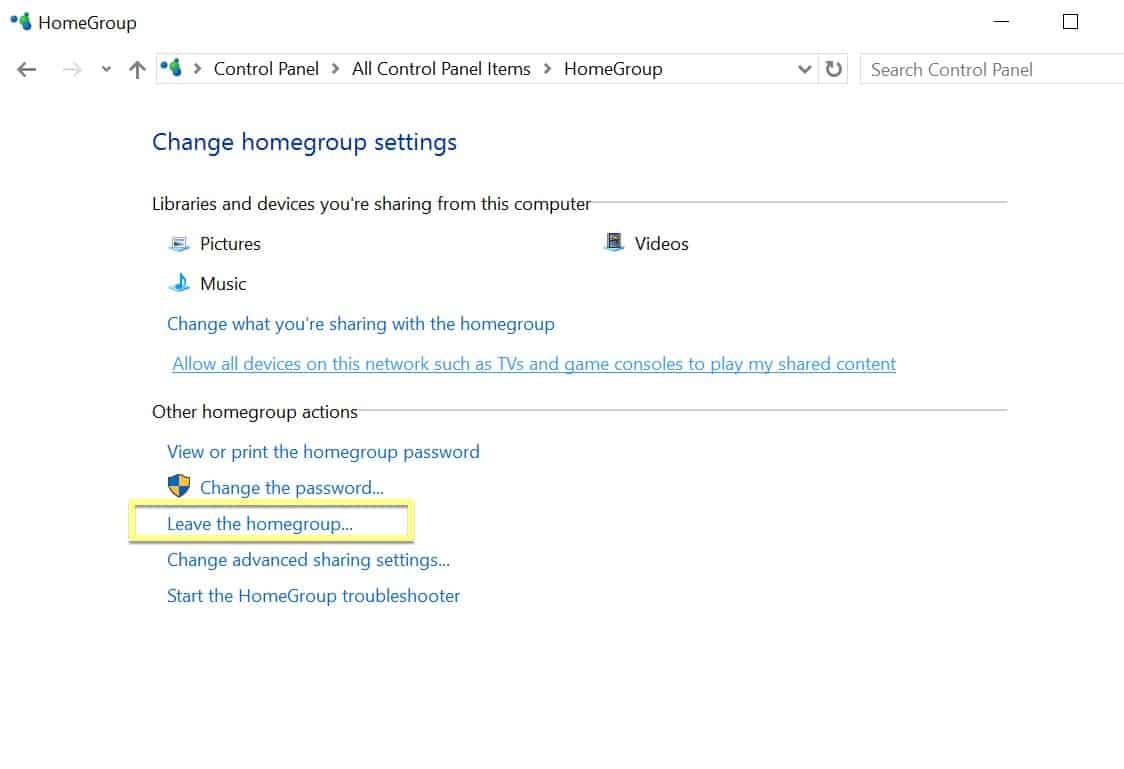The width and height of the screenshot is (1124, 769).
Task: Allow all devices to play shared content
Action: click(533, 364)
